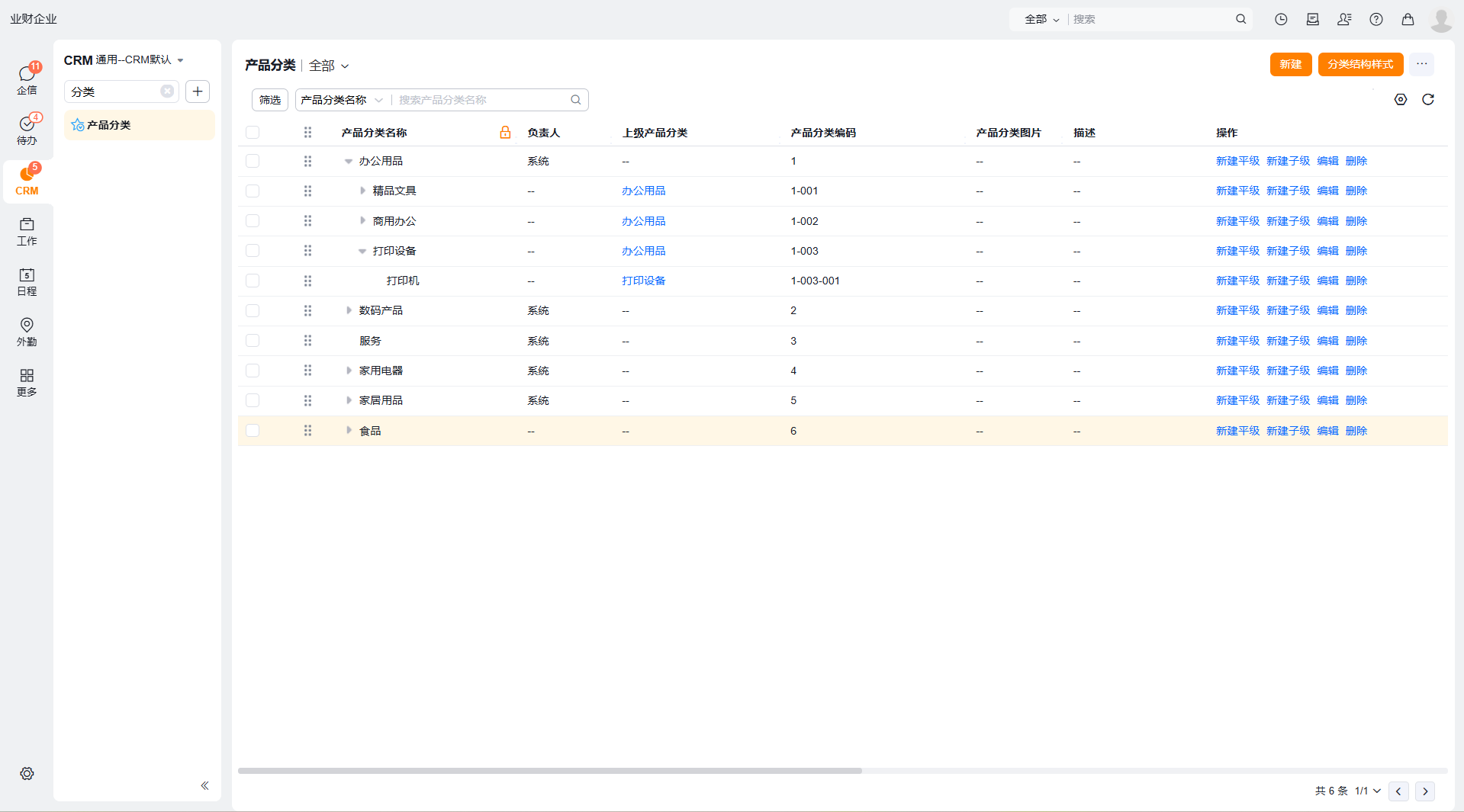Viewport: 1464px width, 812px height.
Task: Open column settings hexagon icon
Action: pyautogui.click(x=1400, y=99)
